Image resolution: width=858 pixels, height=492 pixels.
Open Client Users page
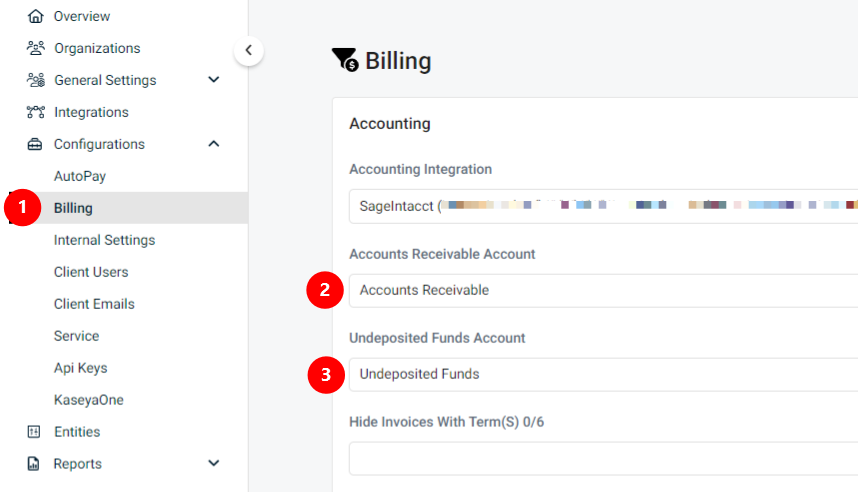click(91, 272)
